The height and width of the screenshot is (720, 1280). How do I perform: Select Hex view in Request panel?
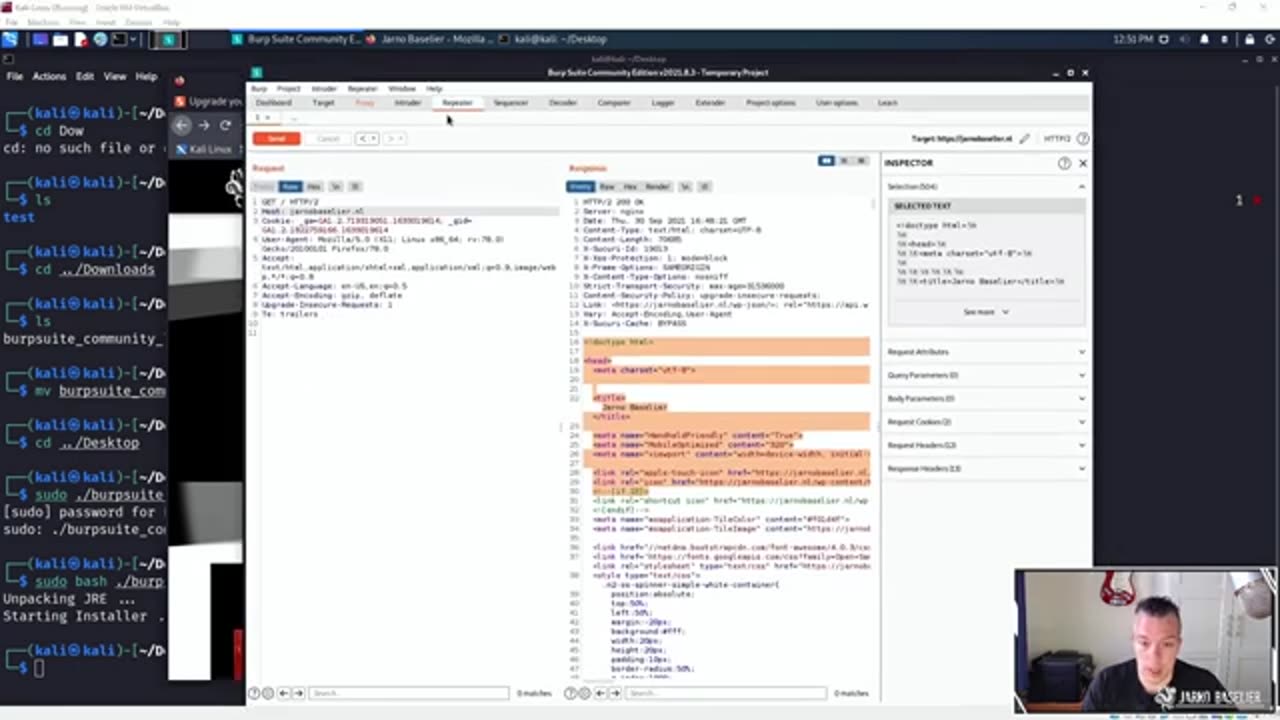(x=314, y=187)
